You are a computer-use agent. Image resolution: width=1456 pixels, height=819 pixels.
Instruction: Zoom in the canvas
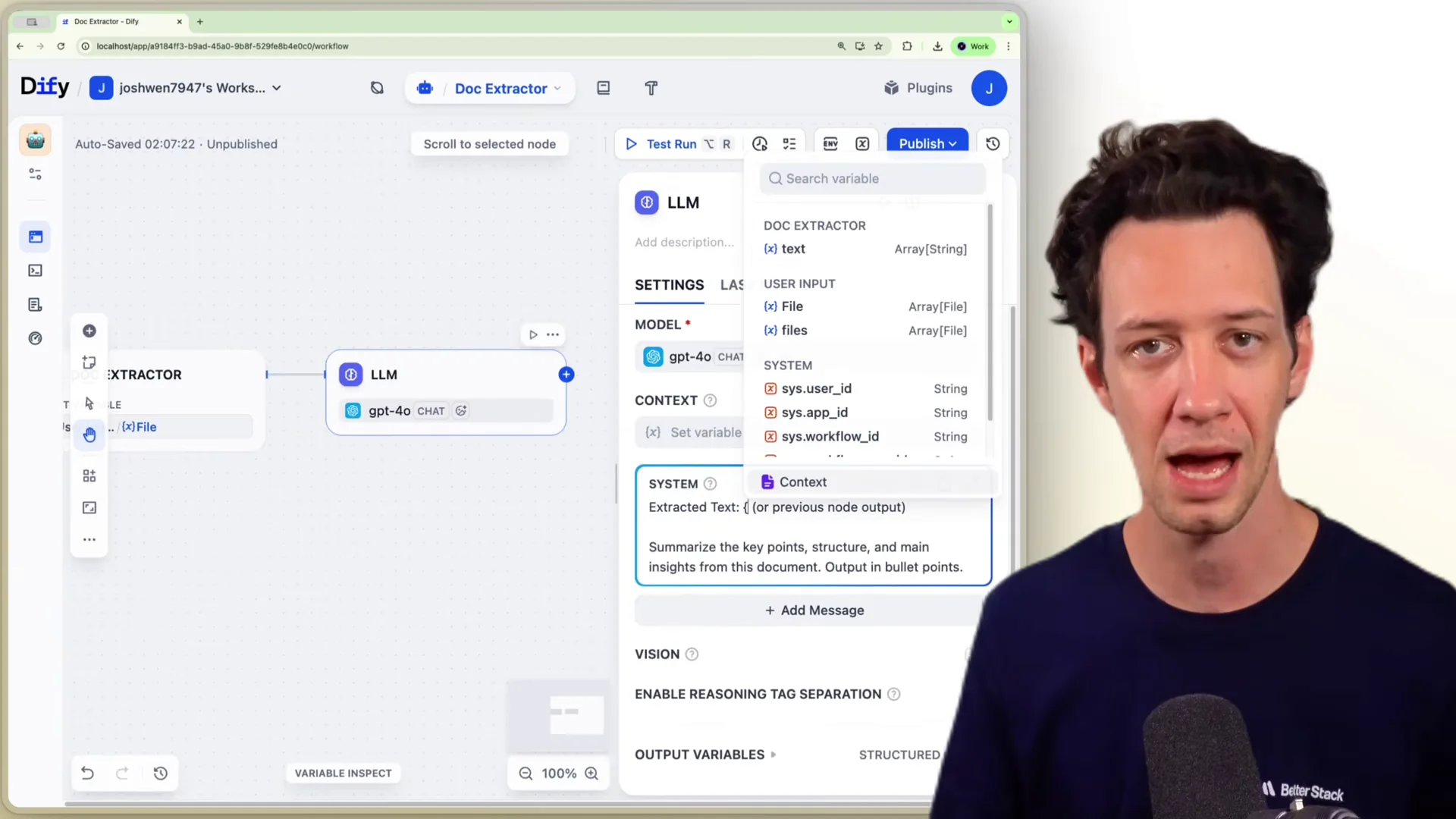click(591, 773)
